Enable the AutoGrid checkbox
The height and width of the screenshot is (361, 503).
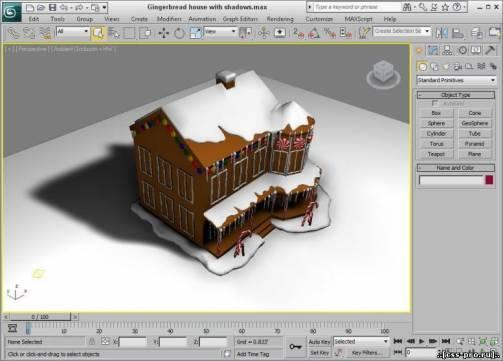435,103
